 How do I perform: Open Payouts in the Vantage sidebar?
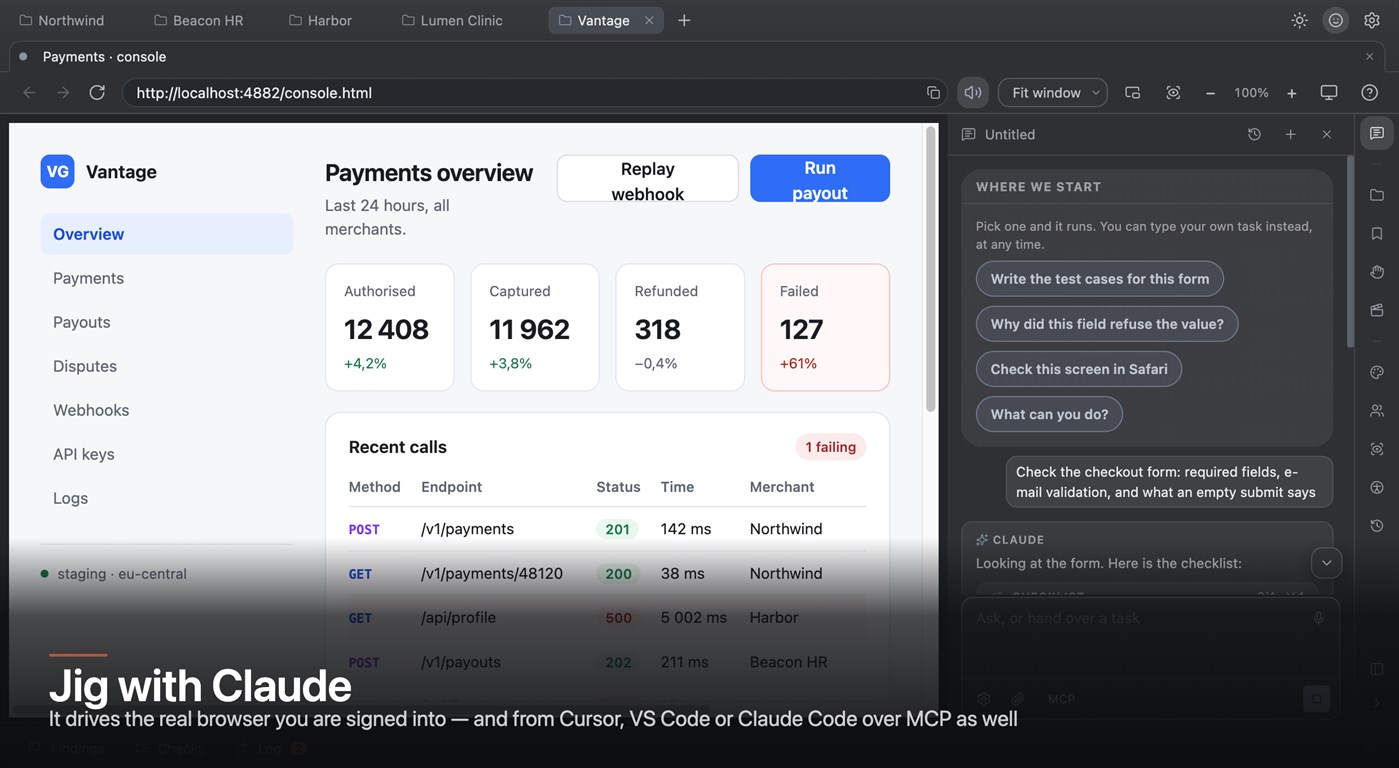pyautogui.click(x=167, y=322)
